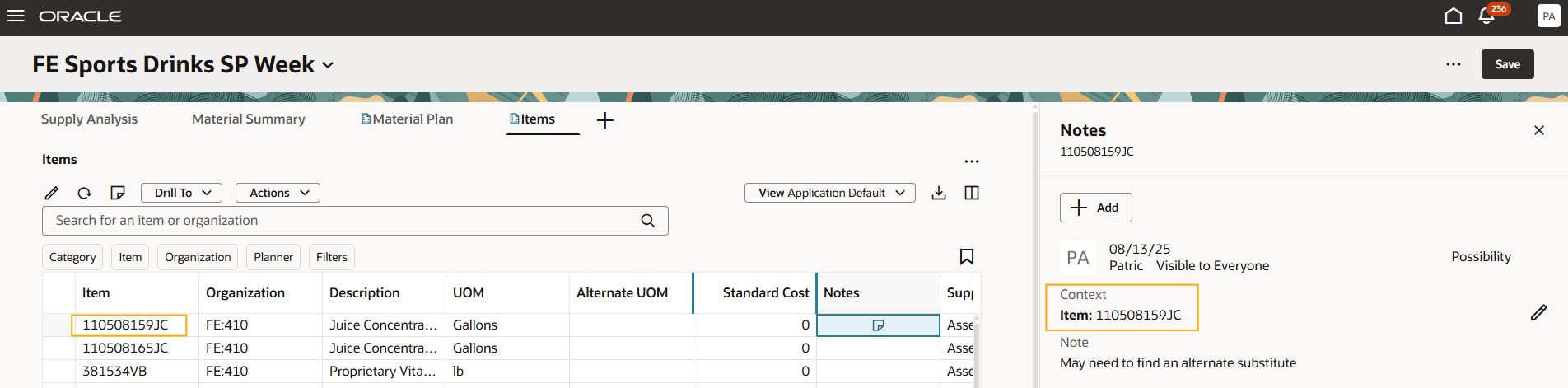This screenshot has height=388, width=1568.
Task: Open the column layout icon
Action: pos(972,193)
